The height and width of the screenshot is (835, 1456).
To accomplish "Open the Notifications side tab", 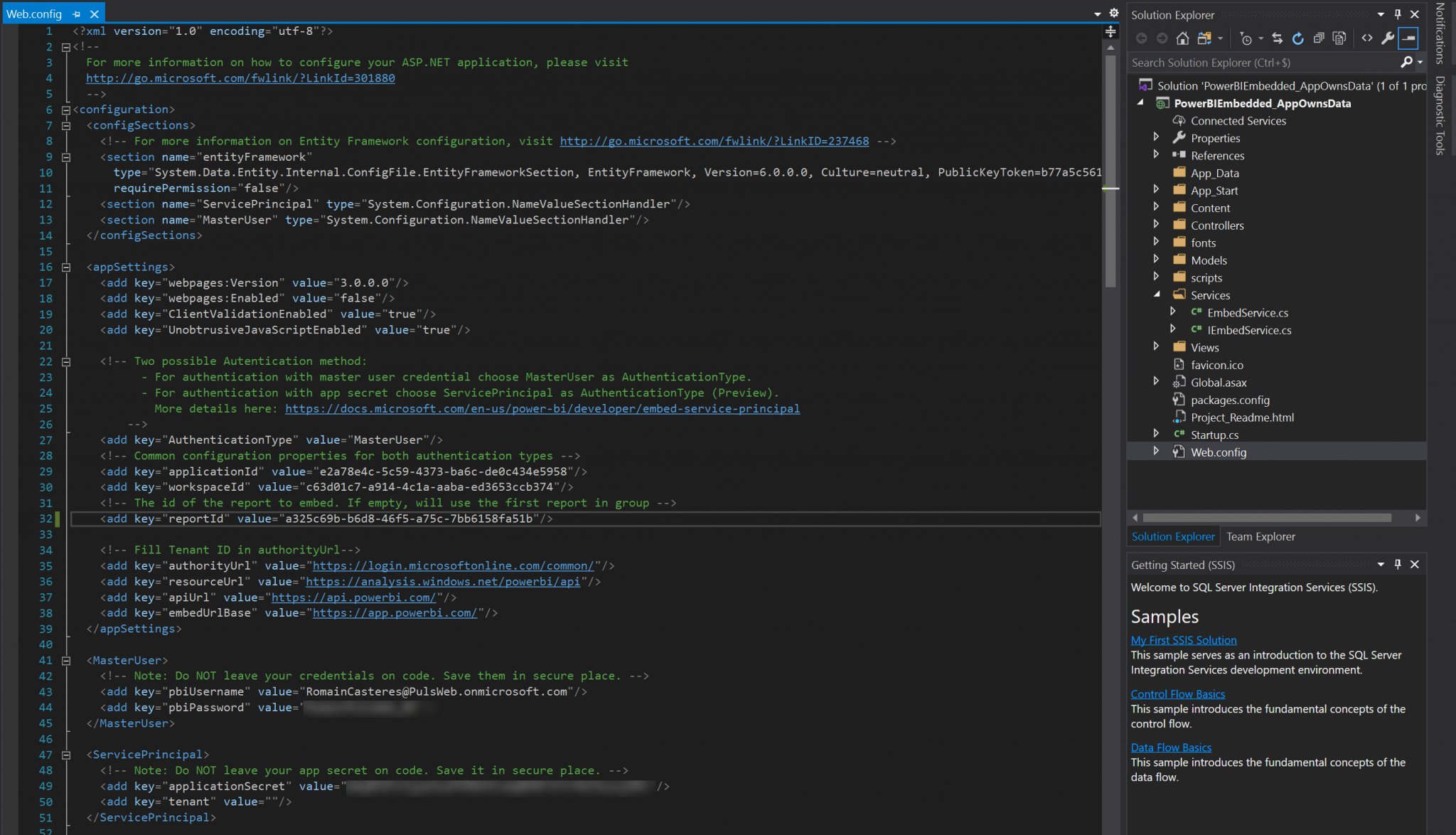I will click(1440, 33).
